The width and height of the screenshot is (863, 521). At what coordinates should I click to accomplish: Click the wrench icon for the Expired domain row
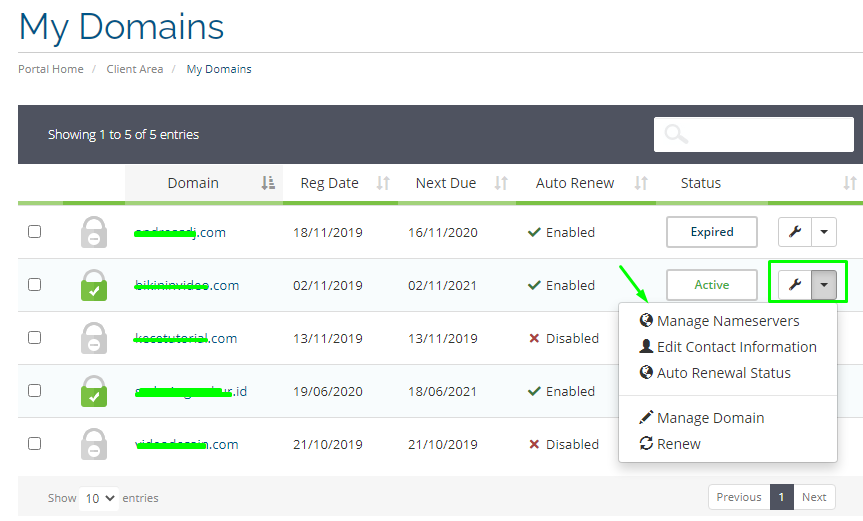795,232
